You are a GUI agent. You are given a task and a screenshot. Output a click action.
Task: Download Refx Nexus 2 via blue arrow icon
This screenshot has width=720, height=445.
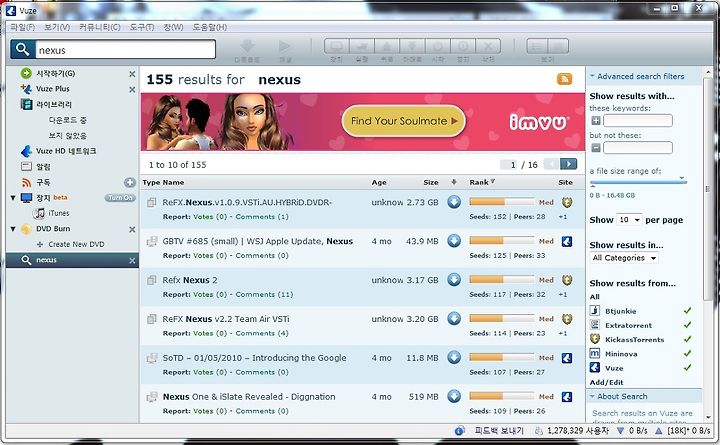[x=454, y=280]
